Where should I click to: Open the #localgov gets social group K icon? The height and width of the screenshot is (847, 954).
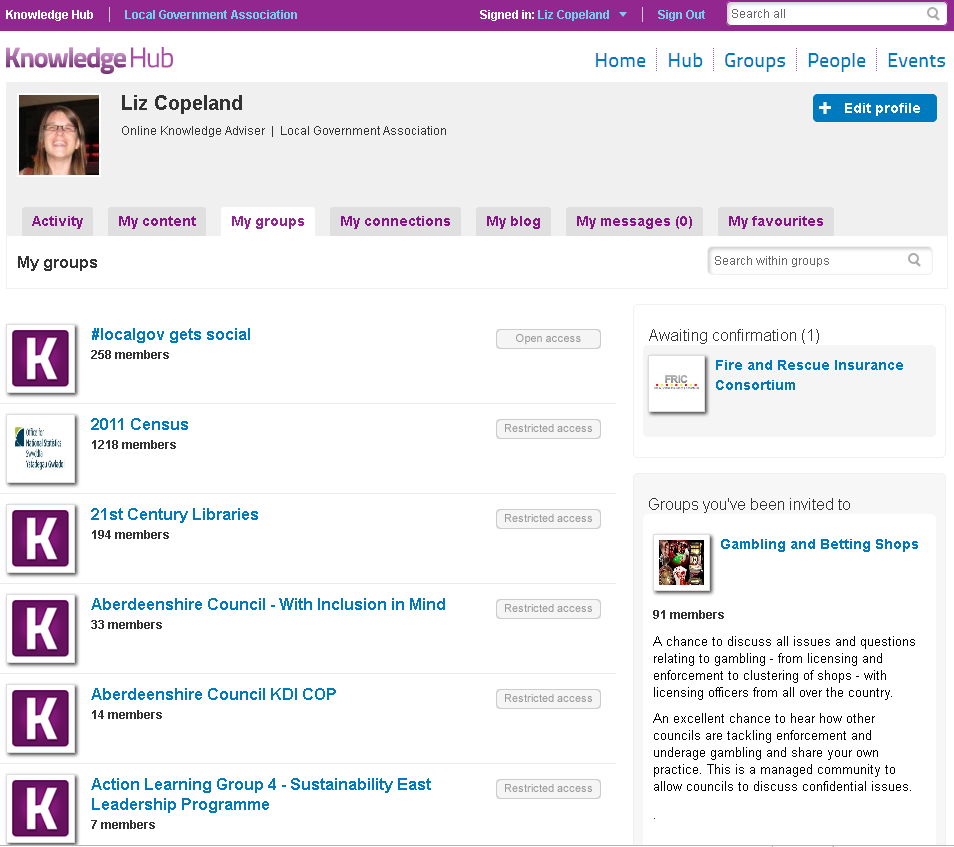coord(41,358)
